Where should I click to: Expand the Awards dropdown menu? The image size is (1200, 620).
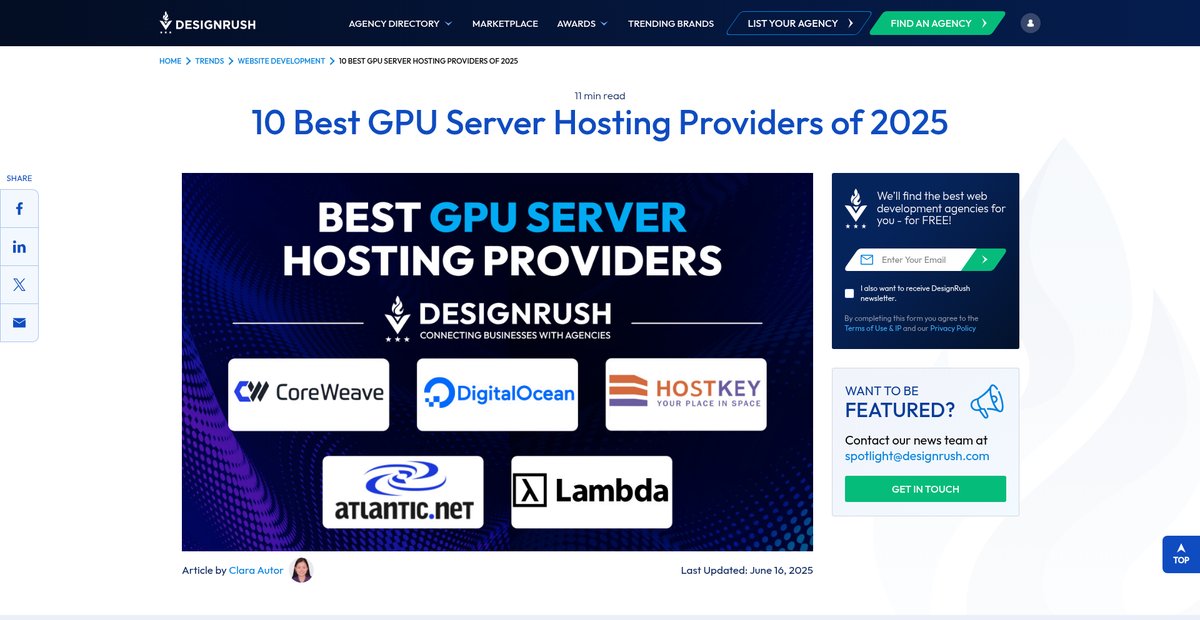pos(582,23)
